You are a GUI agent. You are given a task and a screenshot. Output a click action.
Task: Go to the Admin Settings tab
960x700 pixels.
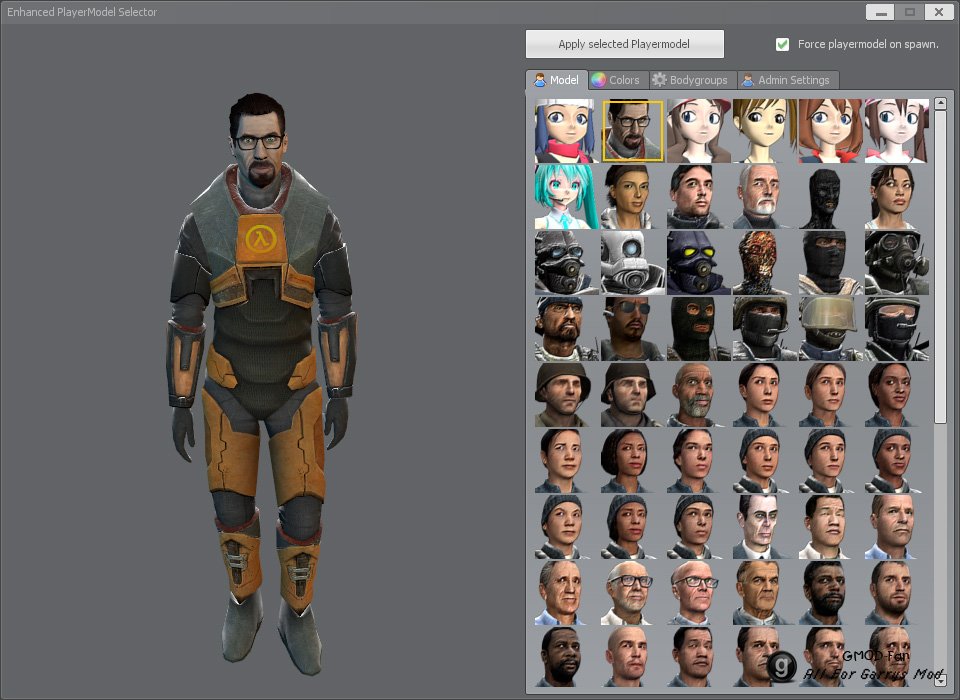(x=786, y=80)
